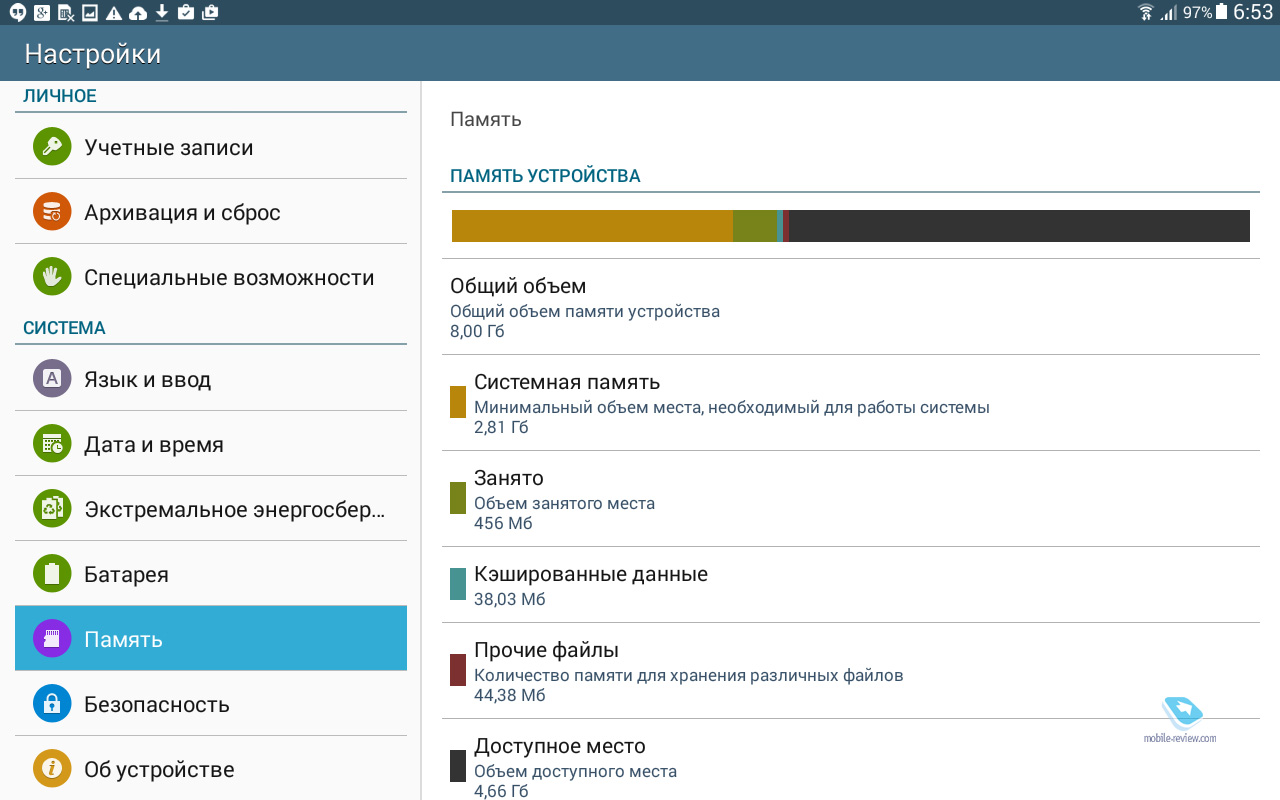The height and width of the screenshot is (800, 1280).
Task: Tap the warning triangle notification icon
Action: coord(114,13)
